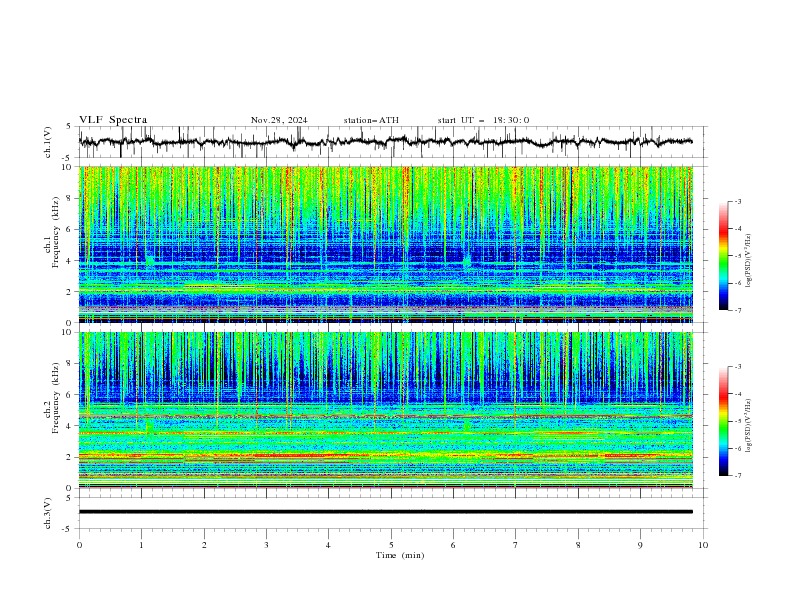Click the '9' tick on time axis

coord(640,545)
